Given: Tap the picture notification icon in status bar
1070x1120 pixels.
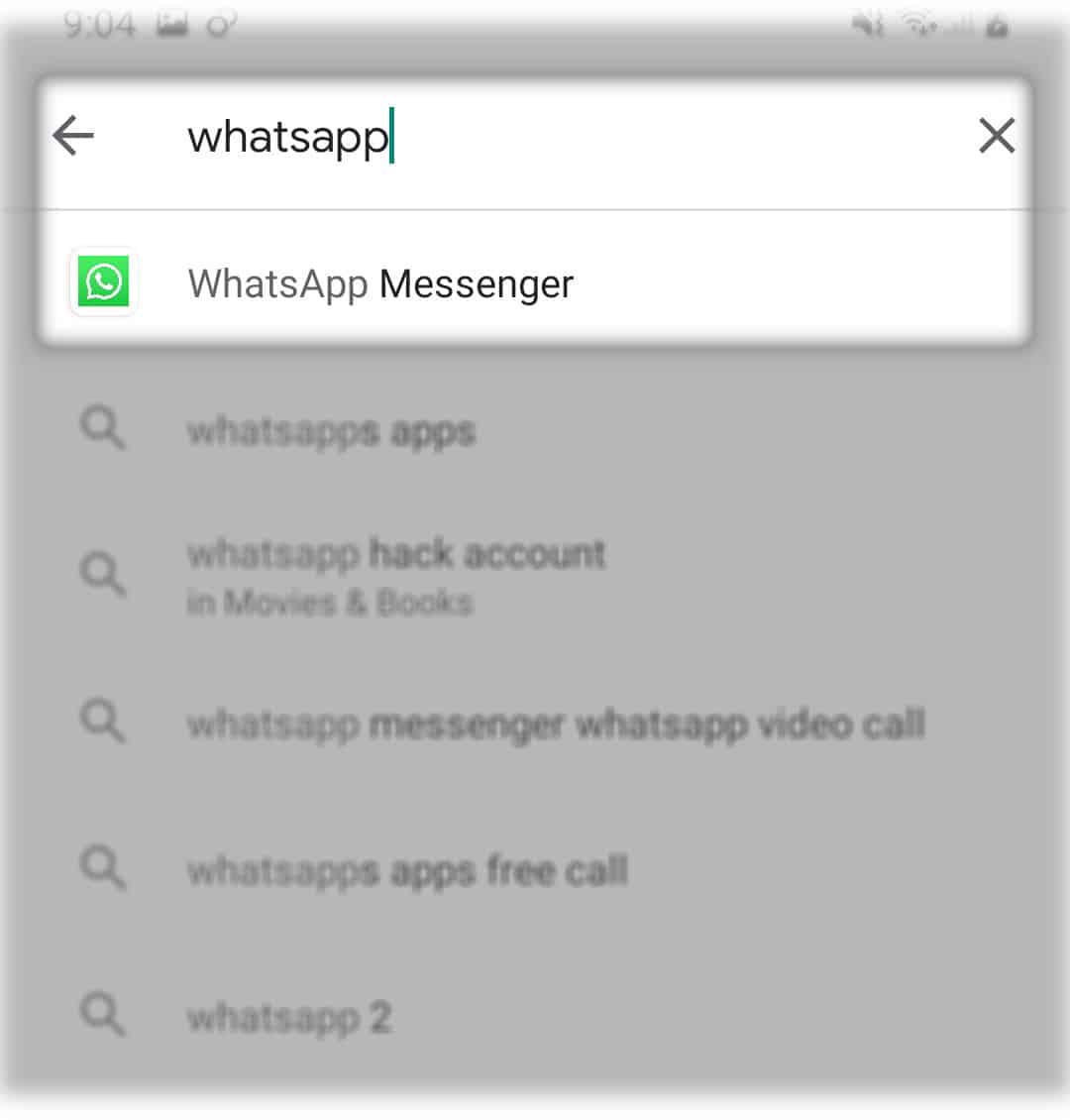Looking at the screenshot, I should pos(172,27).
